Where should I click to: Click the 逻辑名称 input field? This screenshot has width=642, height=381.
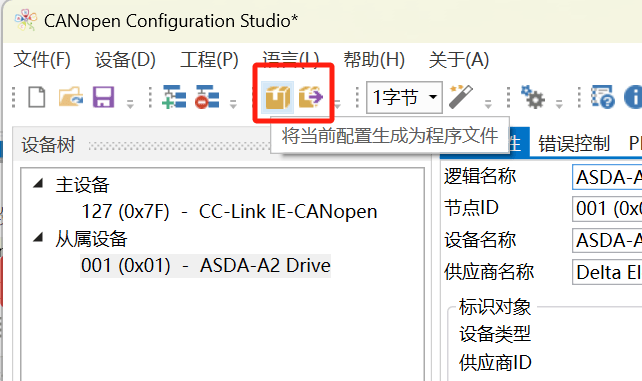607,177
